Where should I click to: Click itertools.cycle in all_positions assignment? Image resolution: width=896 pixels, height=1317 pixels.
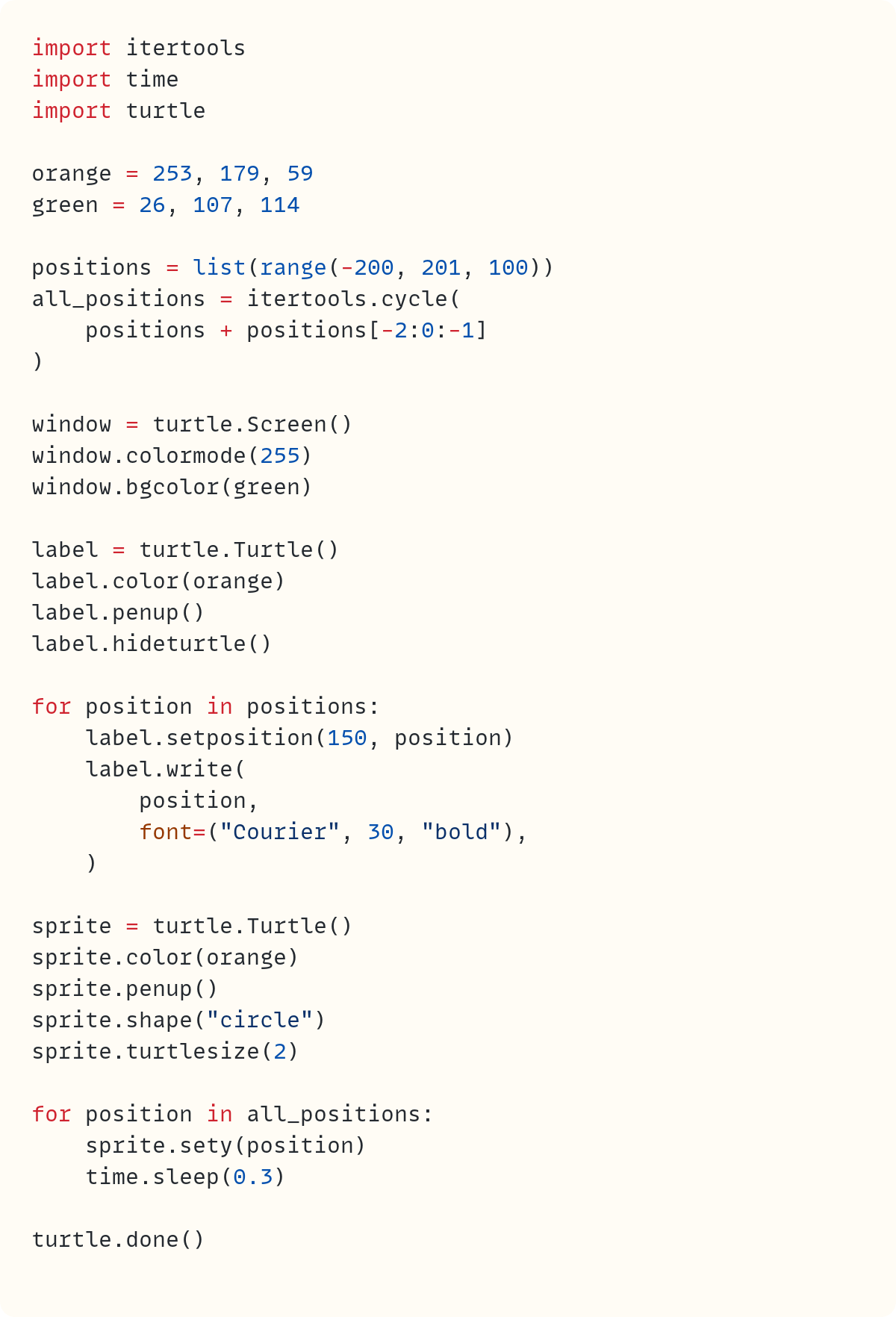click(x=346, y=299)
